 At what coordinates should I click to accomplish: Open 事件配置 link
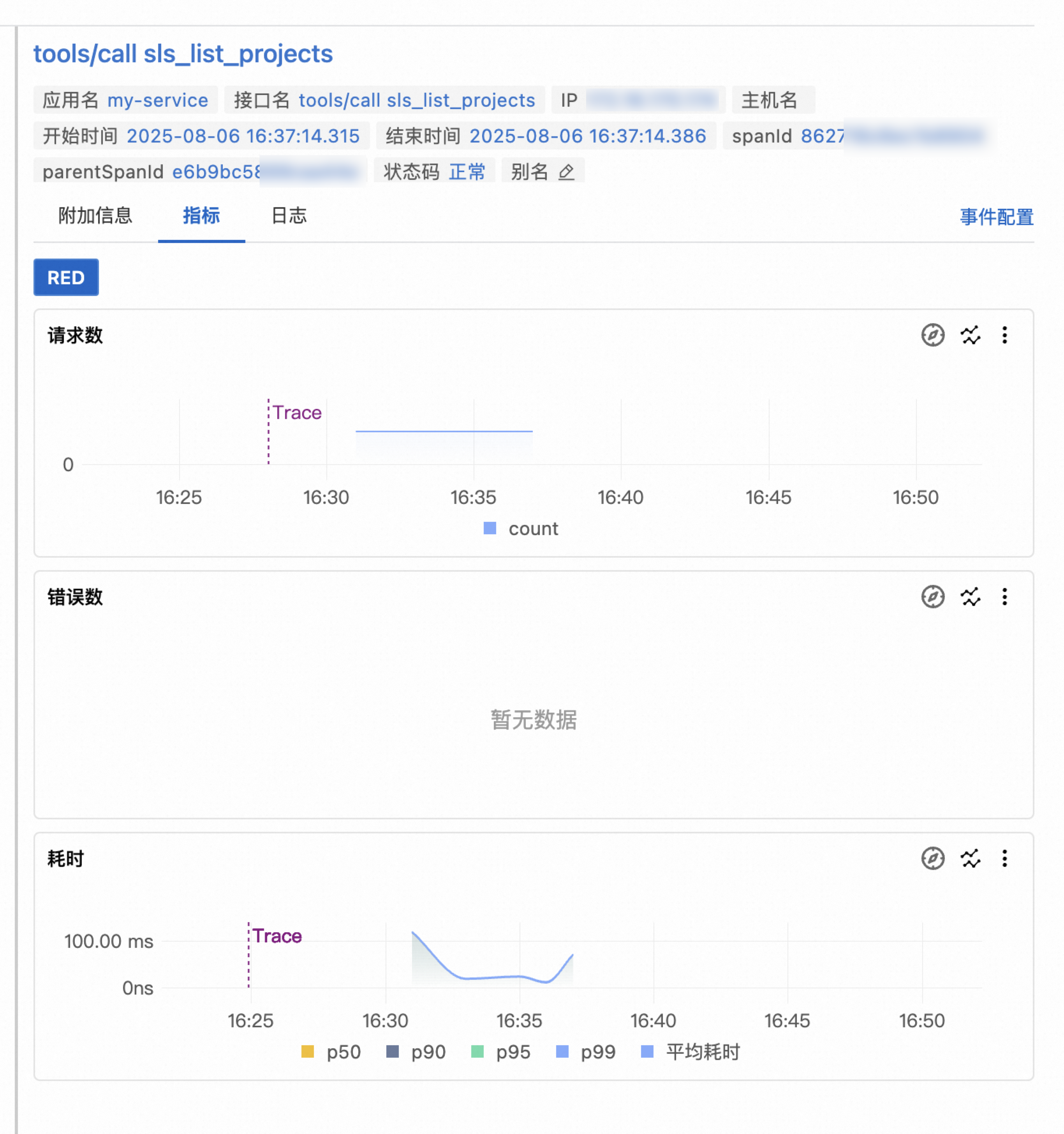[x=997, y=217]
